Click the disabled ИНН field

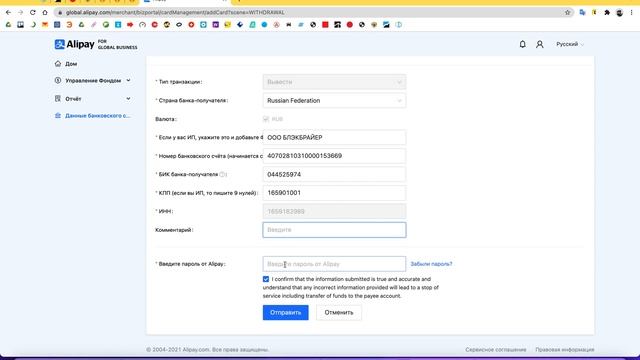[334, 211]
